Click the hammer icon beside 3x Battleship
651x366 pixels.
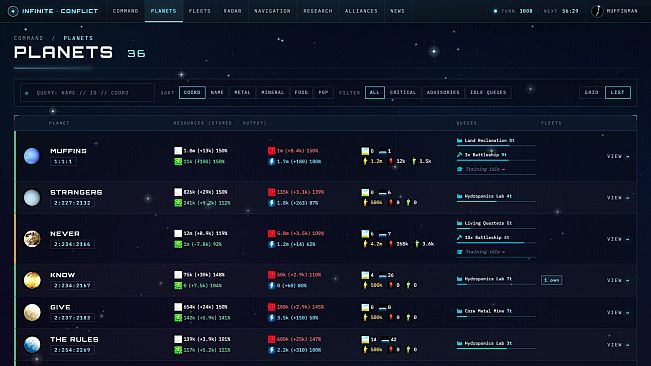click(x=460, y=155)
